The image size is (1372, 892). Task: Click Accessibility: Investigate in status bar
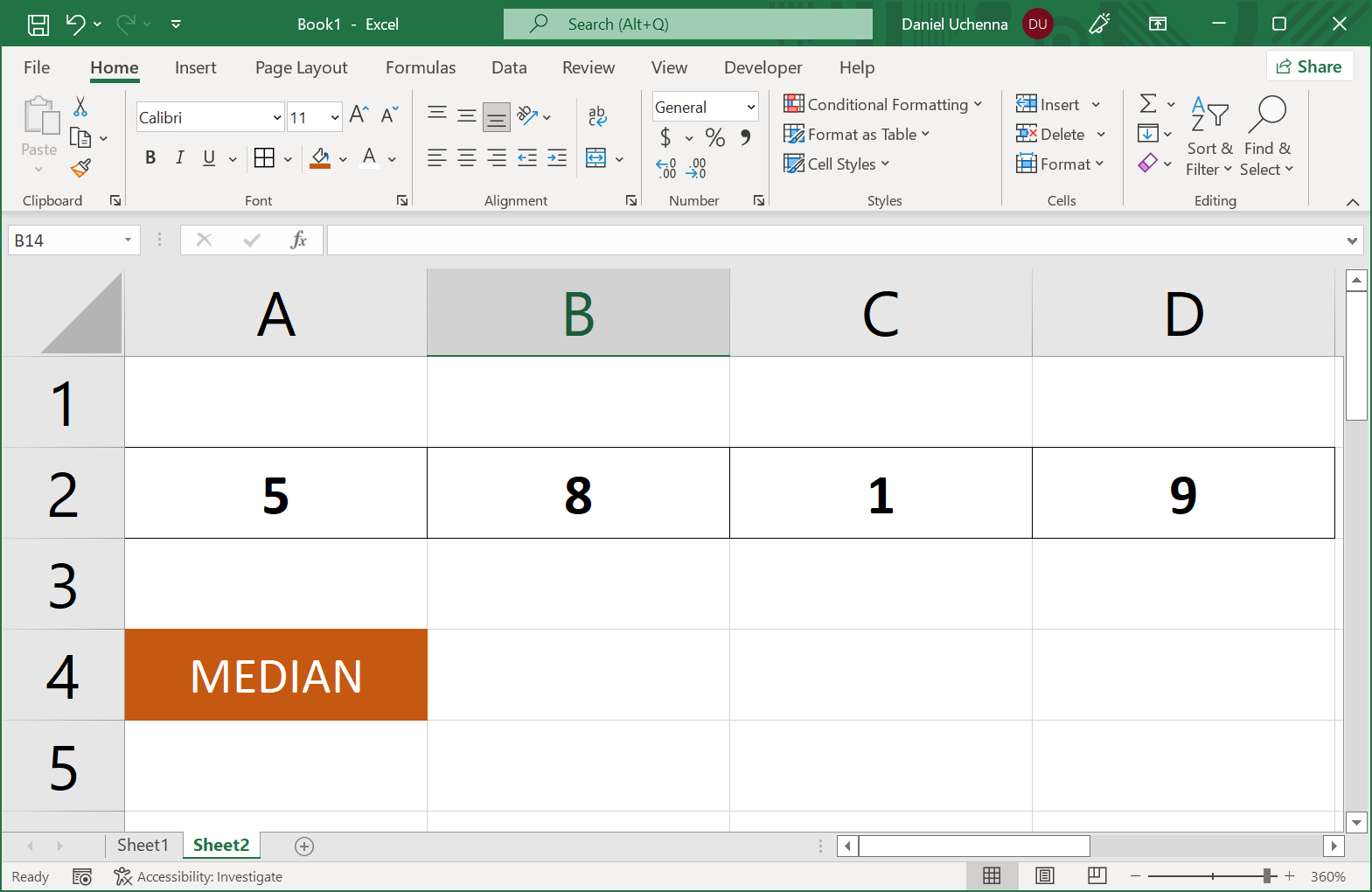tap(198, 876)
